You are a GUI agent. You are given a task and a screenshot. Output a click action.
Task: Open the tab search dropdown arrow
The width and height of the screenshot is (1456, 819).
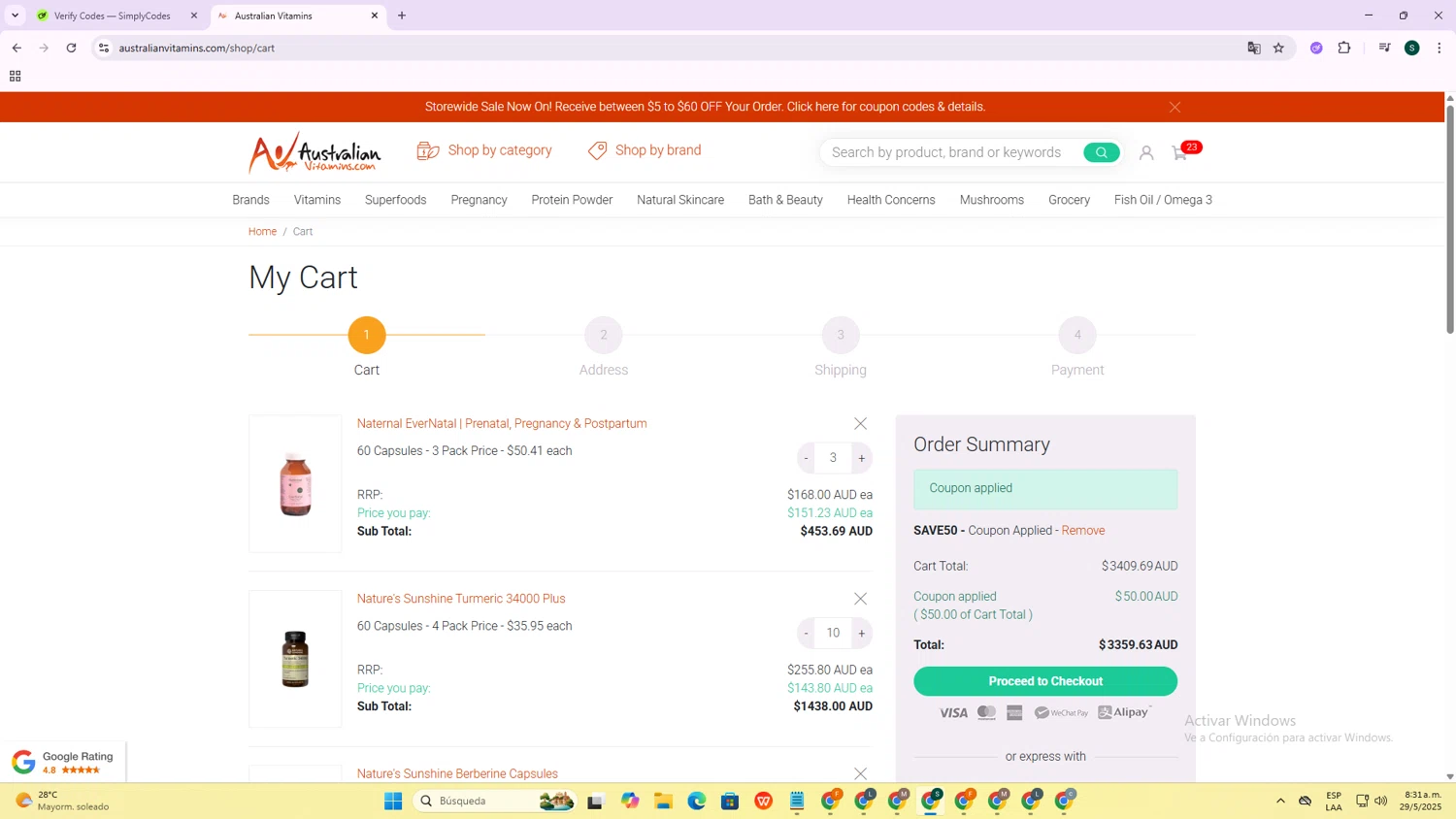point(15,16)
